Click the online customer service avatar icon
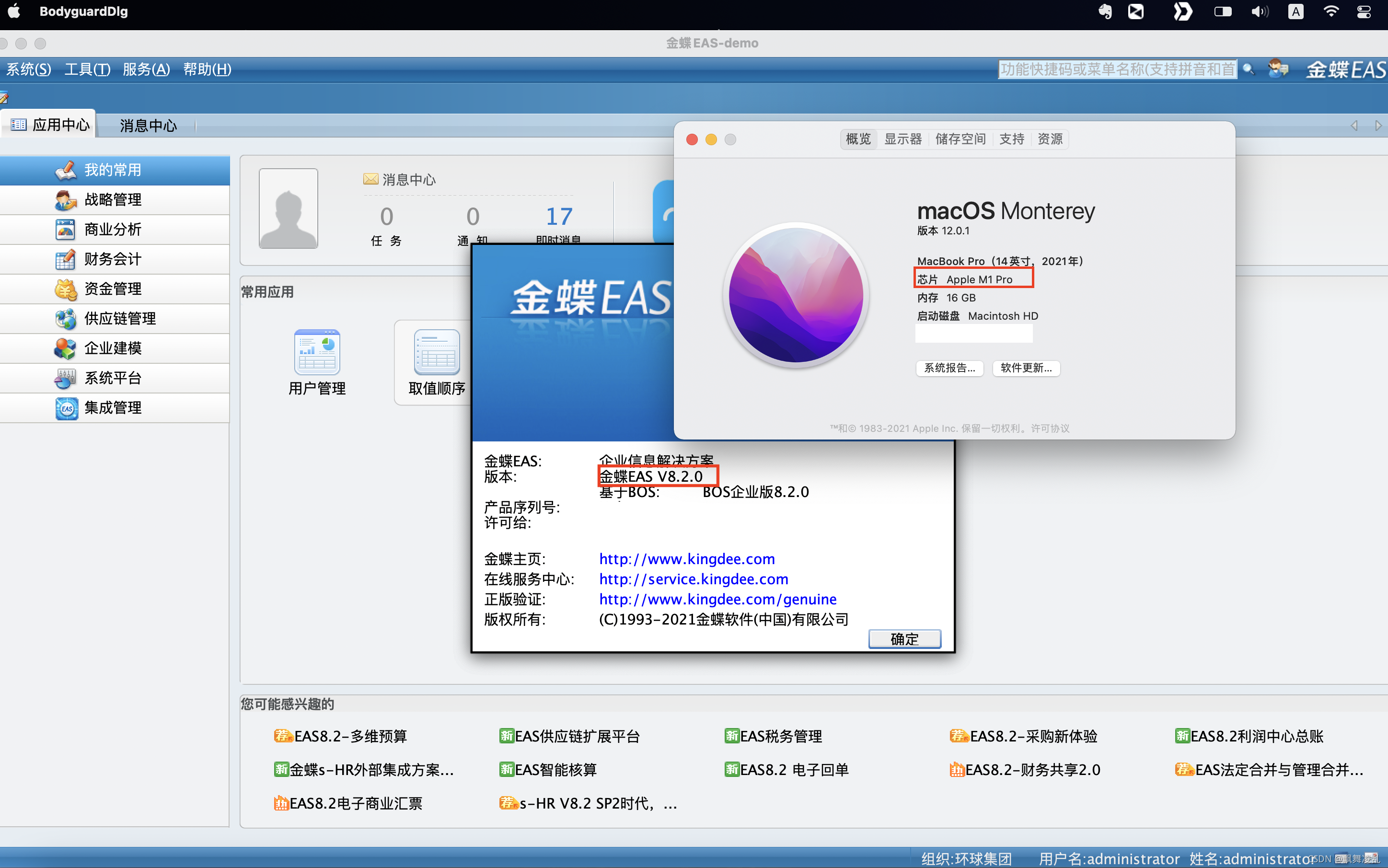The image size is (1388, 868). [1278, 69]
